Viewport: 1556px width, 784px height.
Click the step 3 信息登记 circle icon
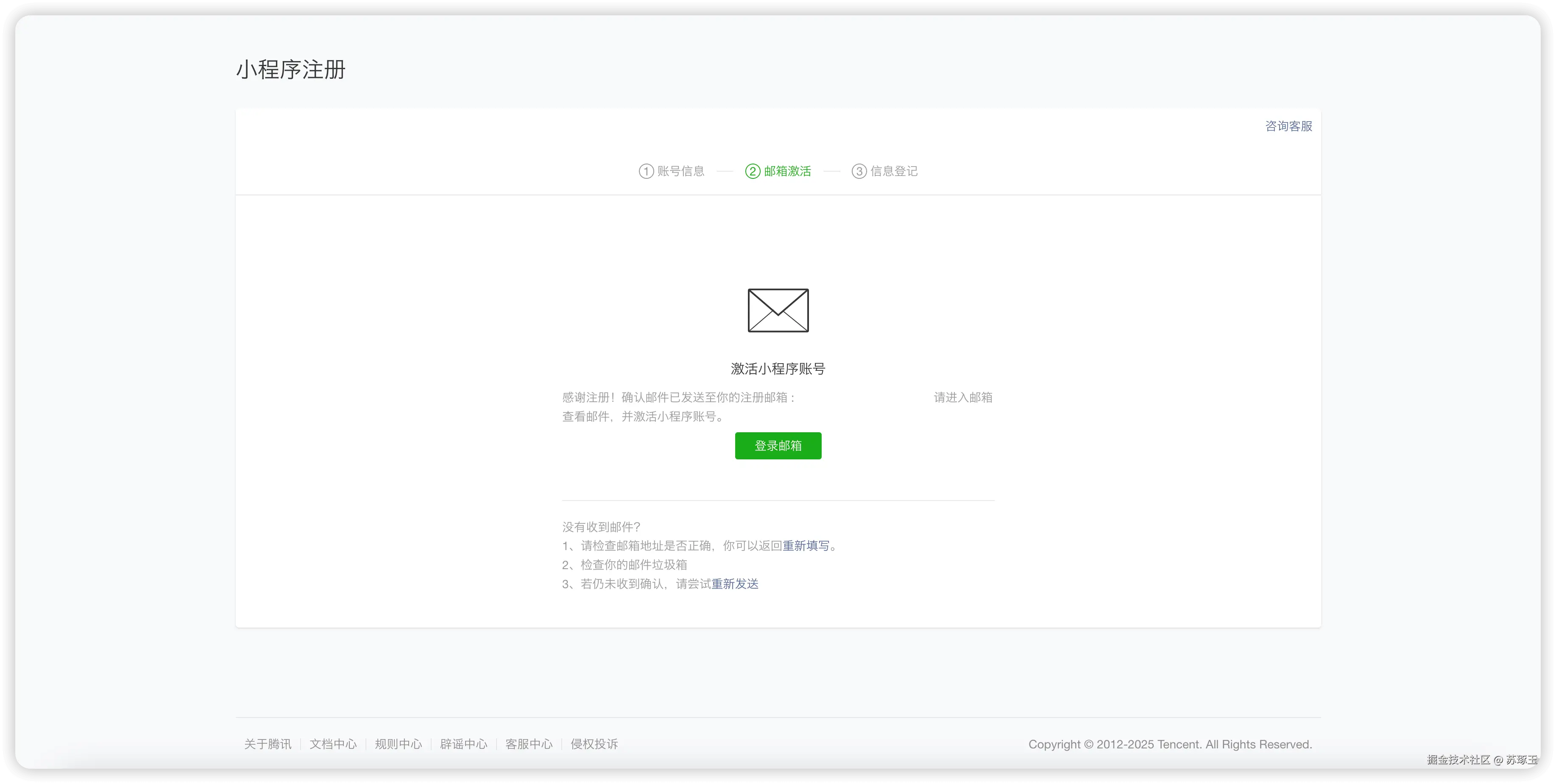859,171
